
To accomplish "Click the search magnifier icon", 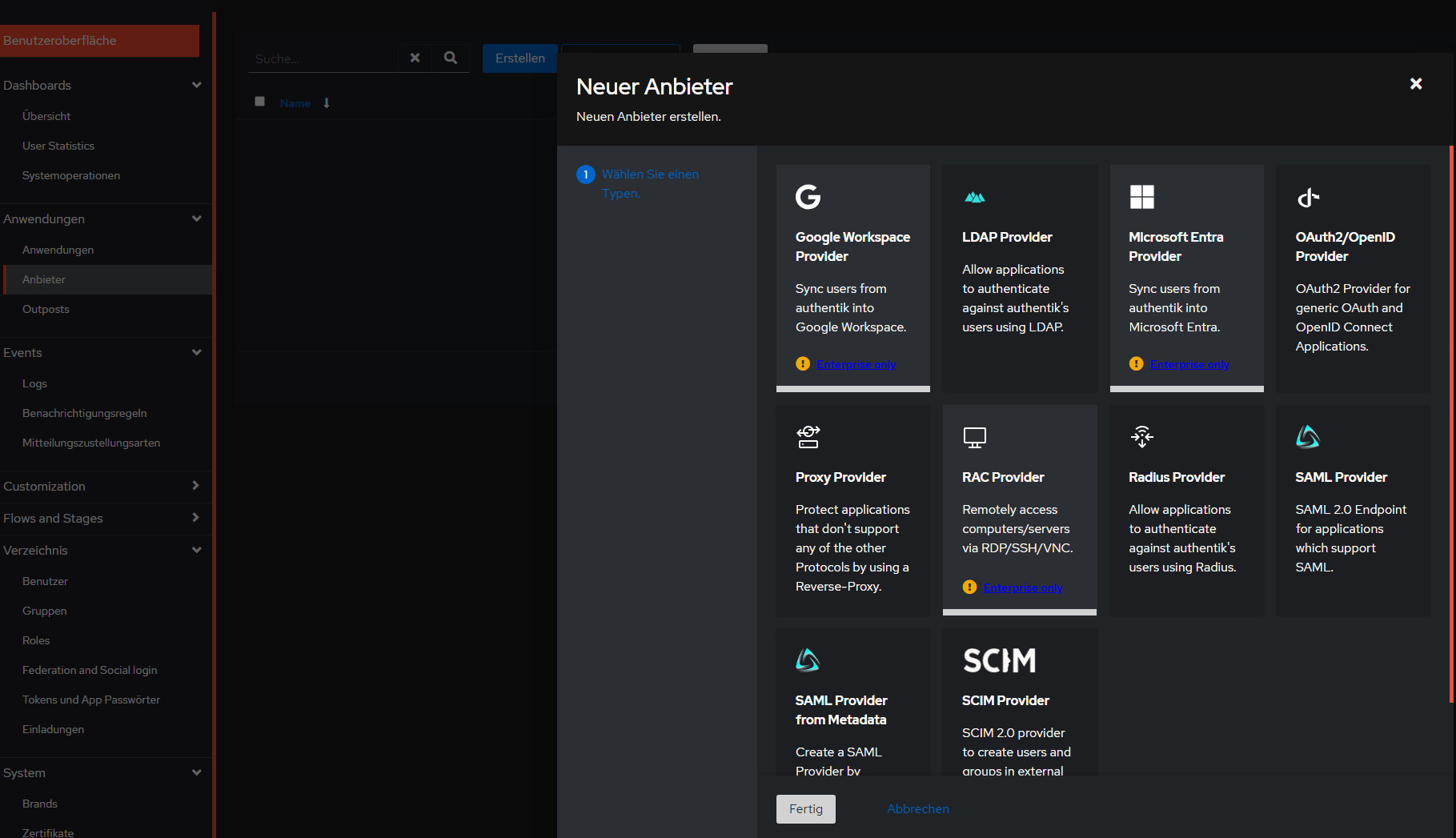I will (451, 58).
